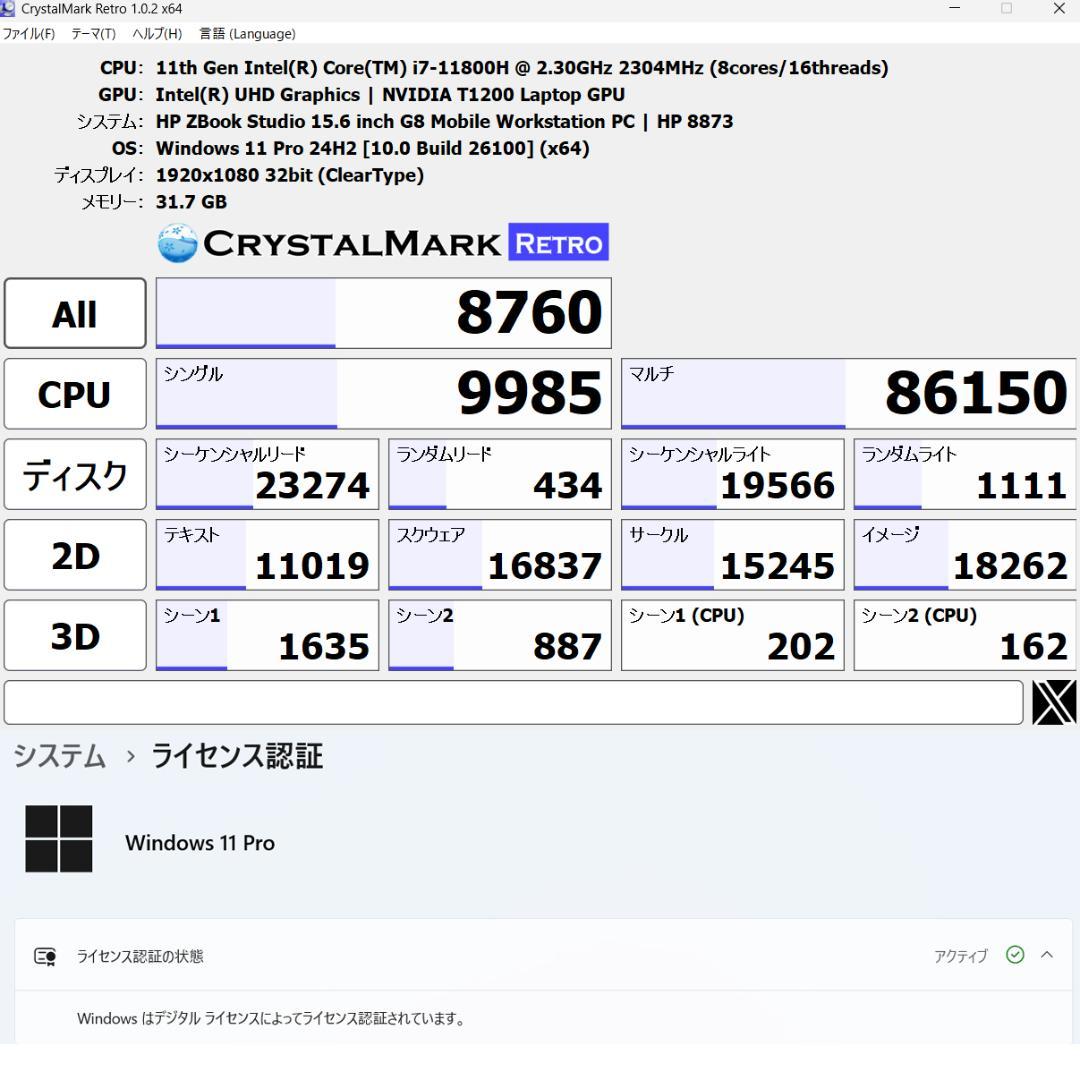Navigate to システム via the breadcrumb

pos(58,757)
